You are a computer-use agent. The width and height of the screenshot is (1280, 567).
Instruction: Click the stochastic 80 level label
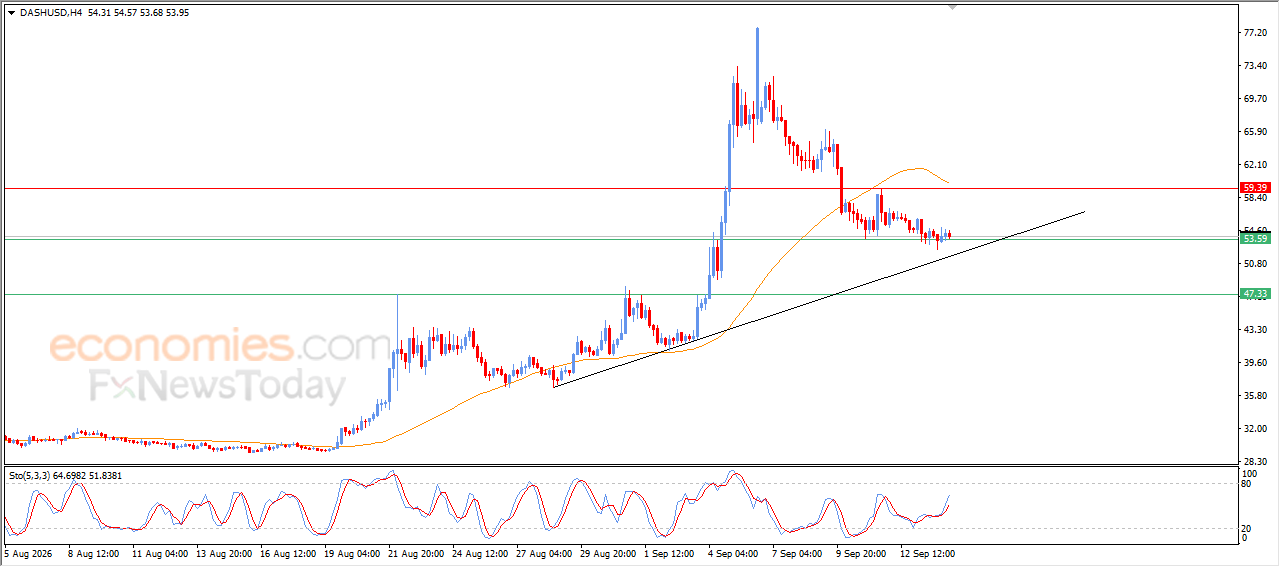[x=1246, y=484]
